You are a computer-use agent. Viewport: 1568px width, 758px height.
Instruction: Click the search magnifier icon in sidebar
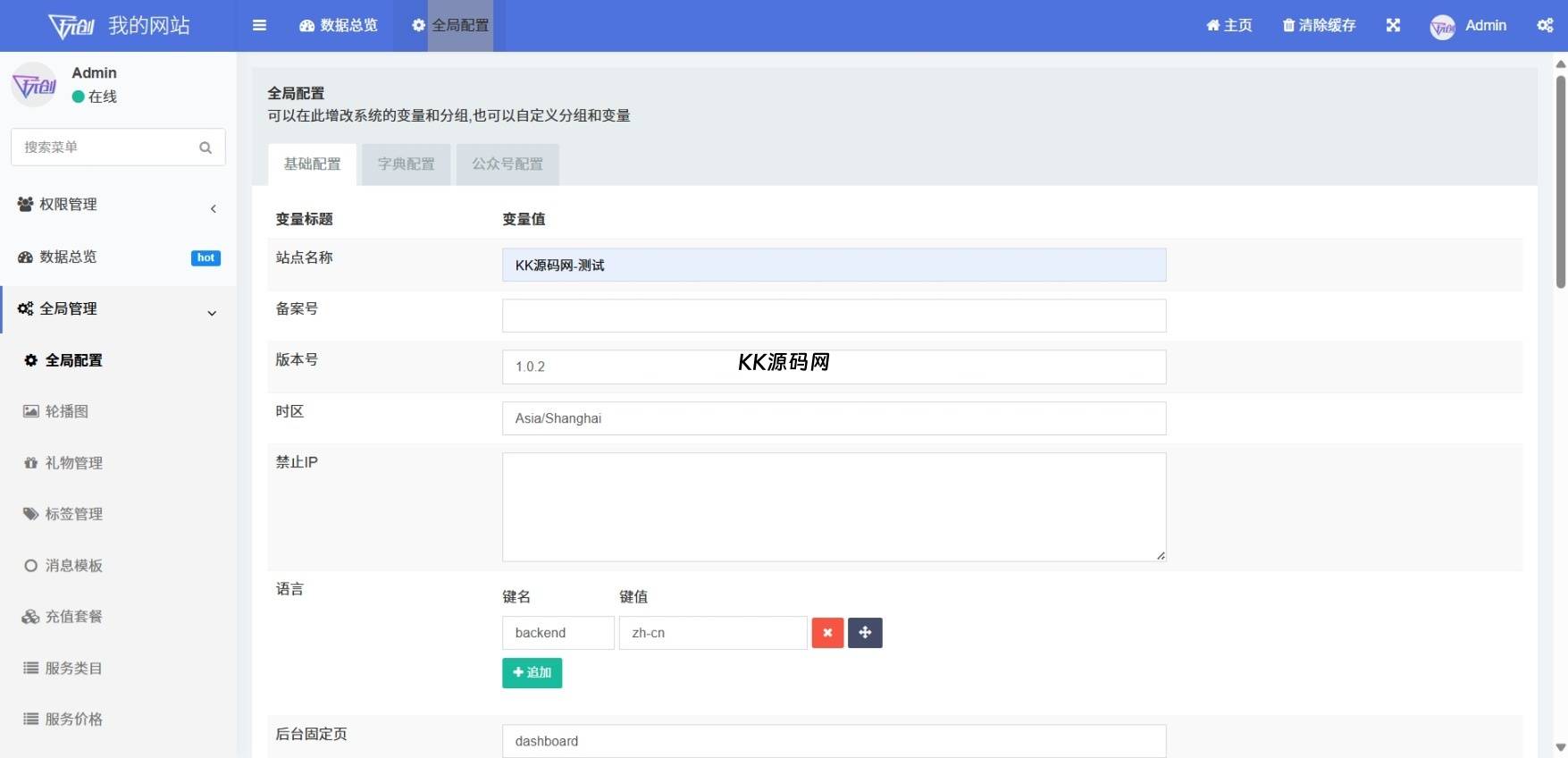[205, 147]
